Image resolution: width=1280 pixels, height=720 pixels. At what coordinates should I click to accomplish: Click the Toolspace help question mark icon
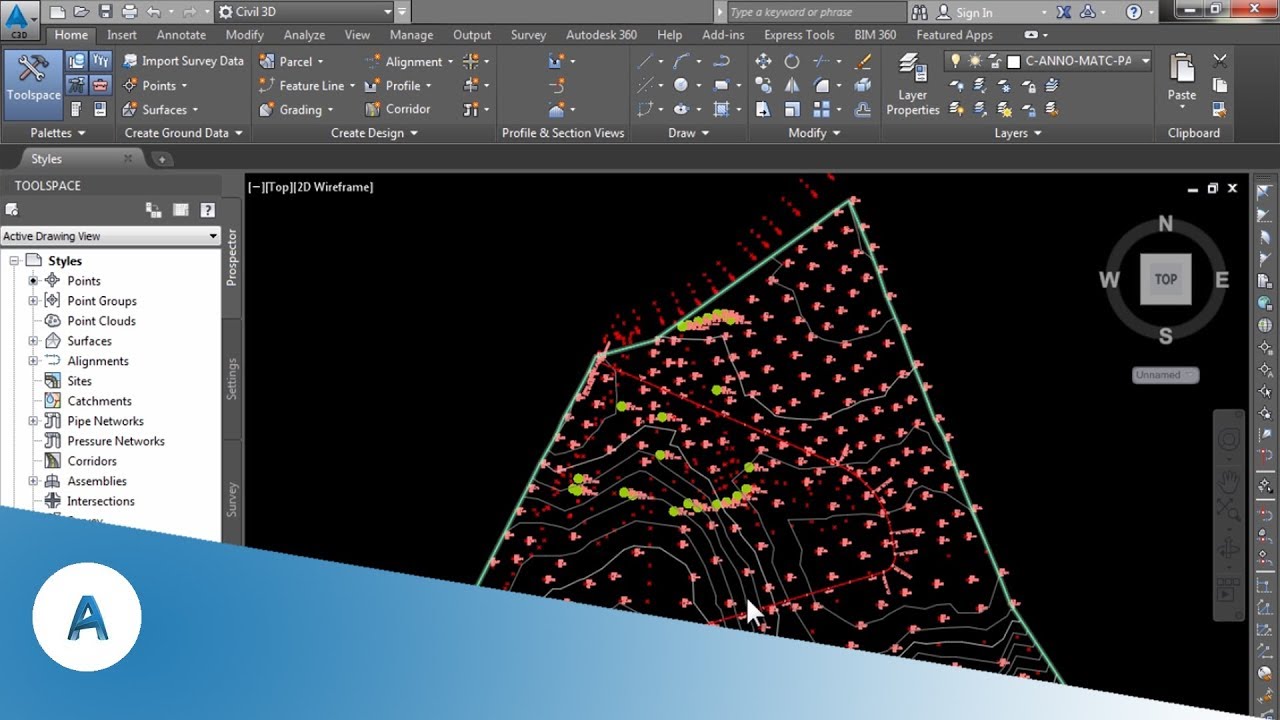click(x=207, y=210)
